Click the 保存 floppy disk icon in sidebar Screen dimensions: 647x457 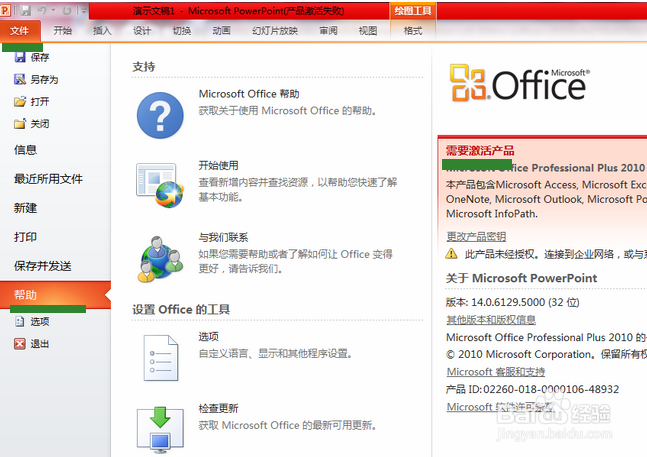(20, 57)
